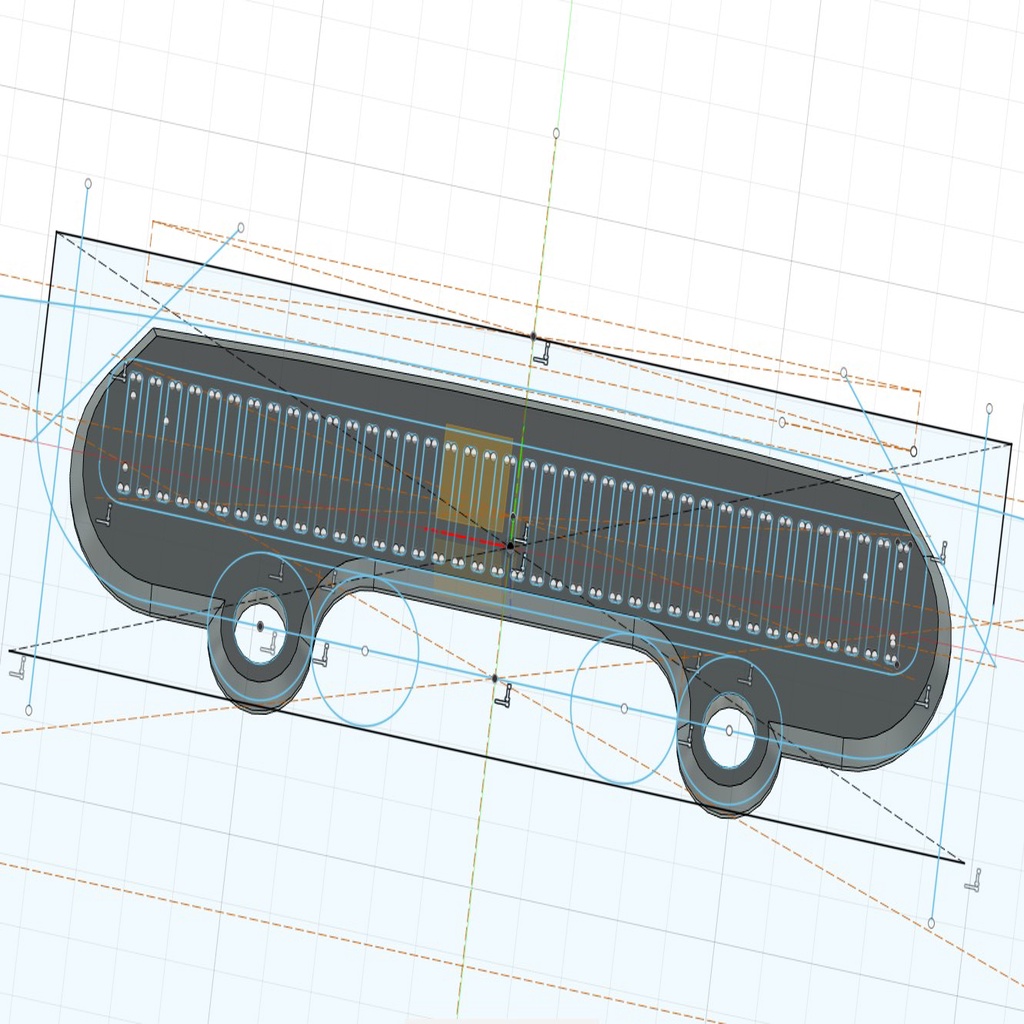Screen dimensions: 1024x1024
Task: Select the bottom endpoint of the far-left blue line
Action: click(29, 710)
